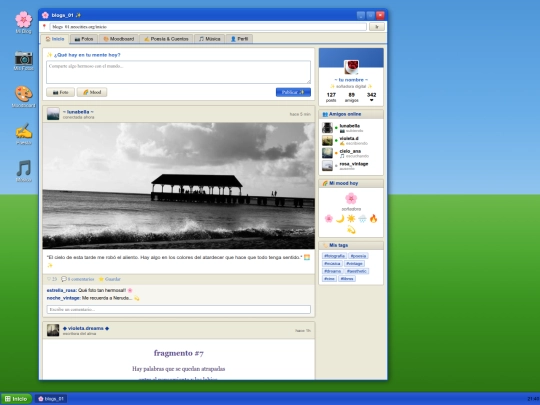This screenshot has height=405, width=540.
Task: Focus the address bar URL field
Action: point(208,27)
